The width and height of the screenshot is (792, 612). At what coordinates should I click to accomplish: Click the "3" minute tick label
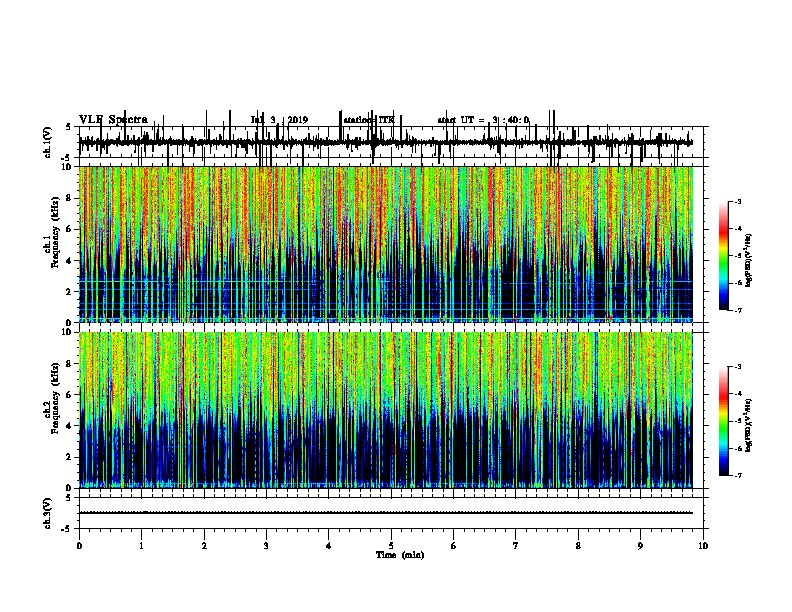point(266,546)
